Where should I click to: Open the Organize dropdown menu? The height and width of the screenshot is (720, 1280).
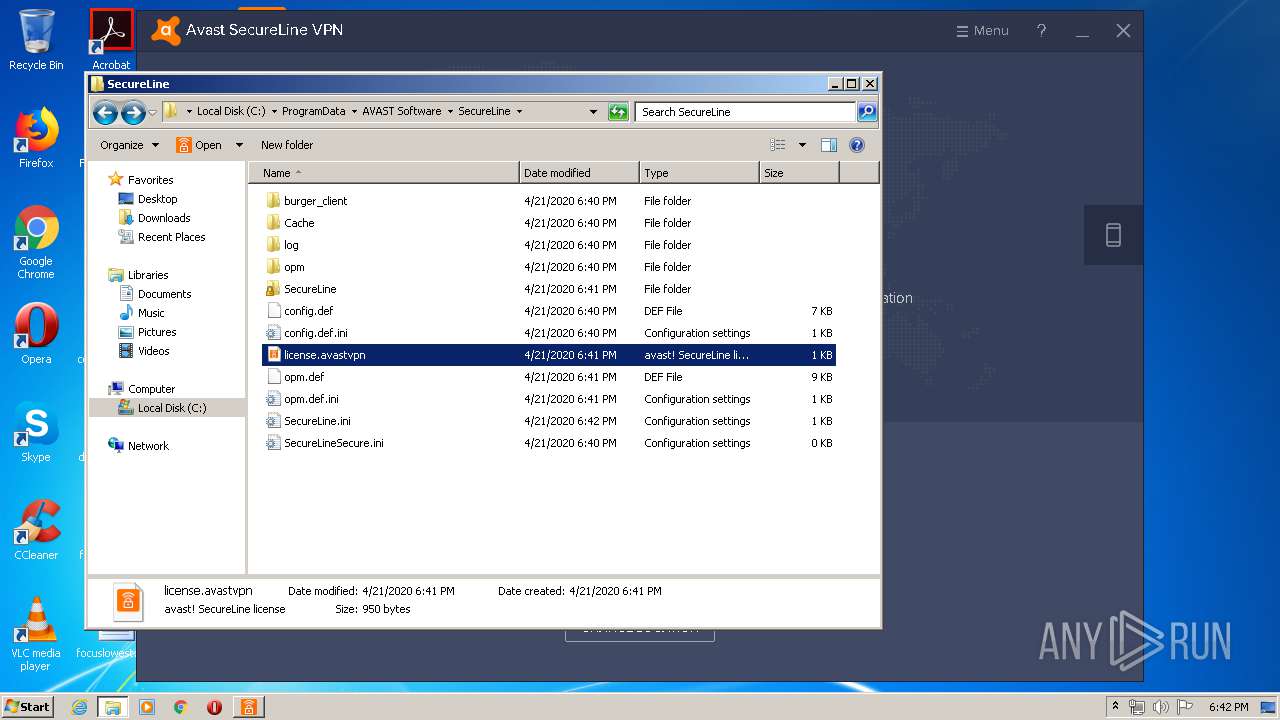(129, 145)
